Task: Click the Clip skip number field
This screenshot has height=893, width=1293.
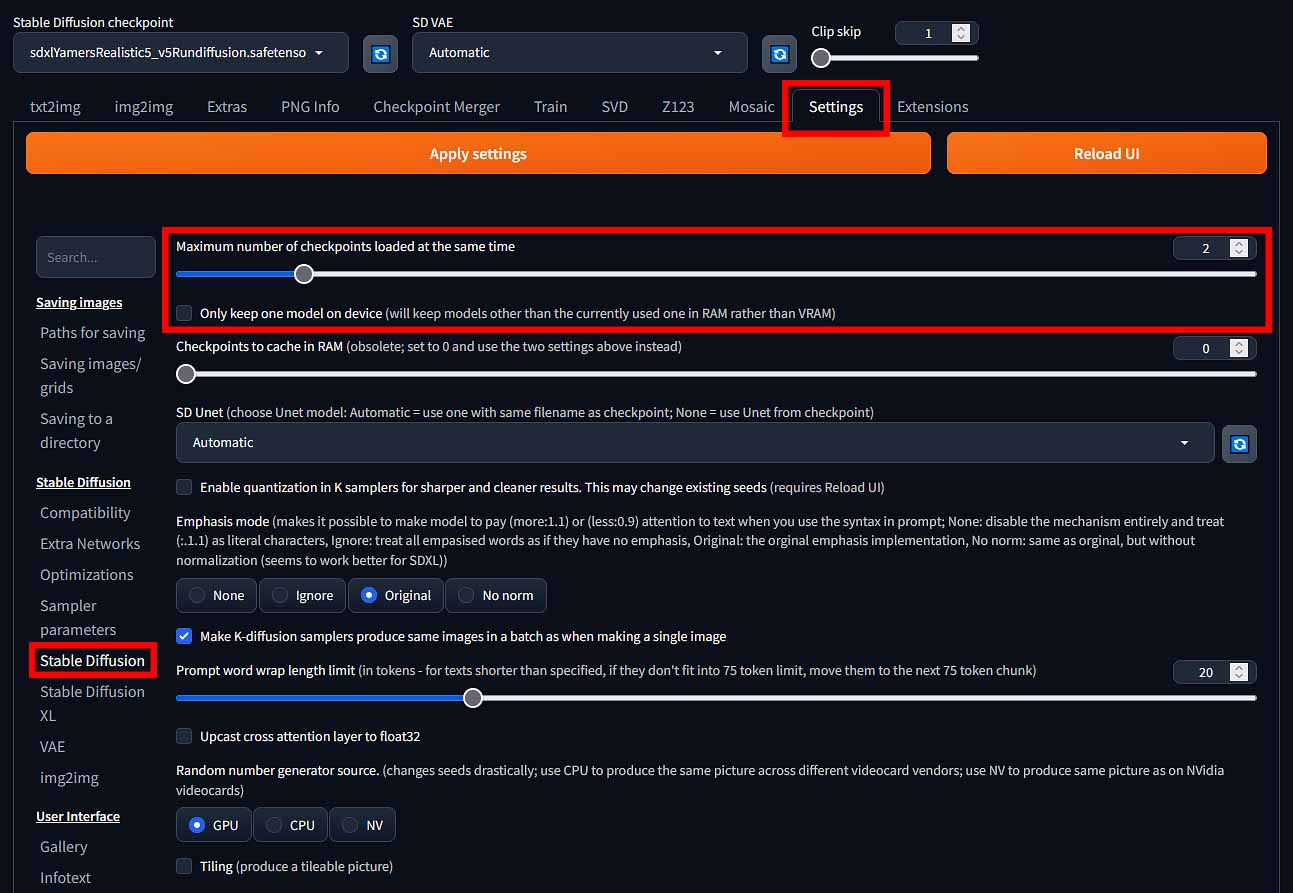Action: coord(936,33)
